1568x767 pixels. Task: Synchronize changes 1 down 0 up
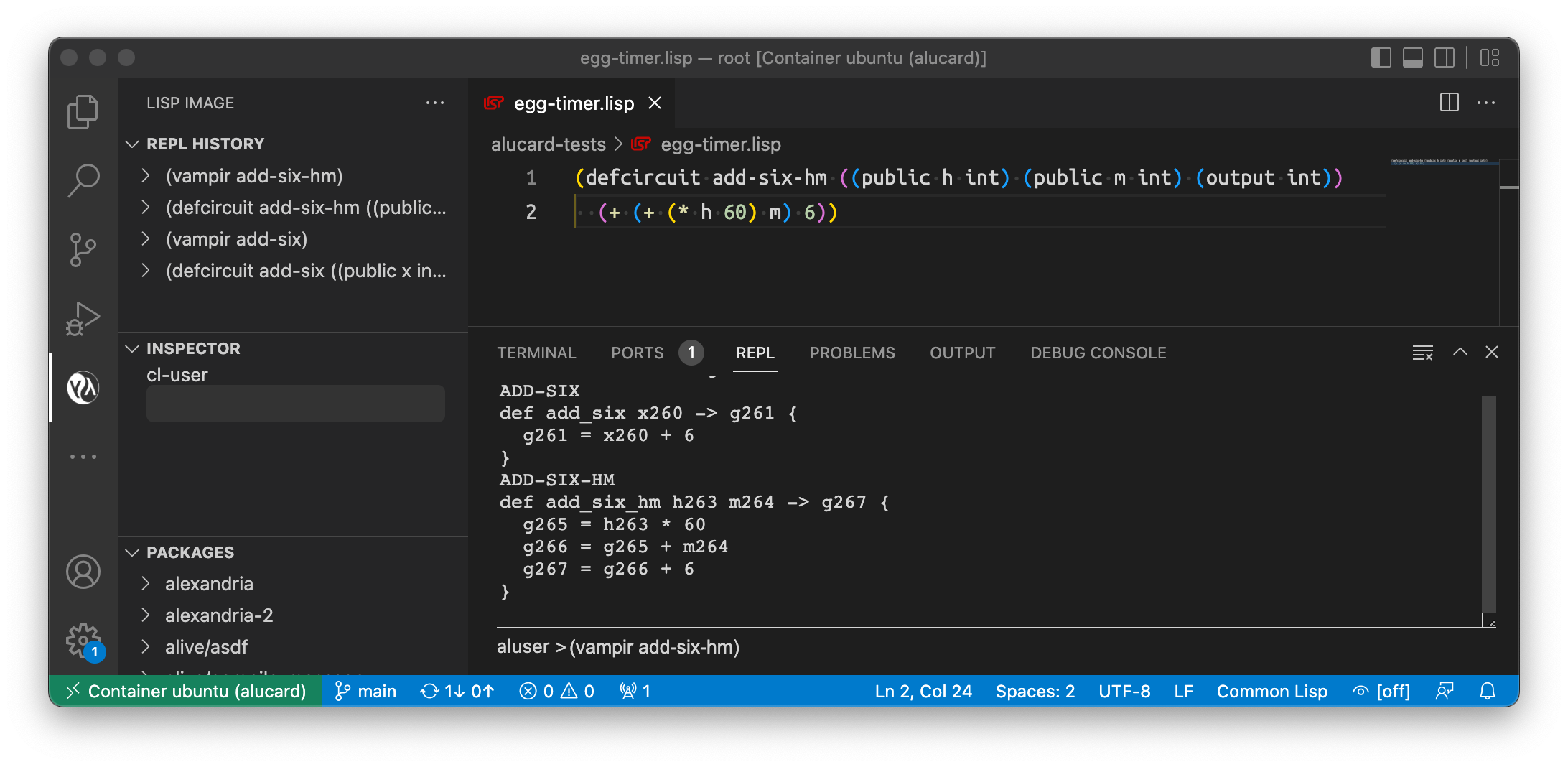click(x=458, y=691)
